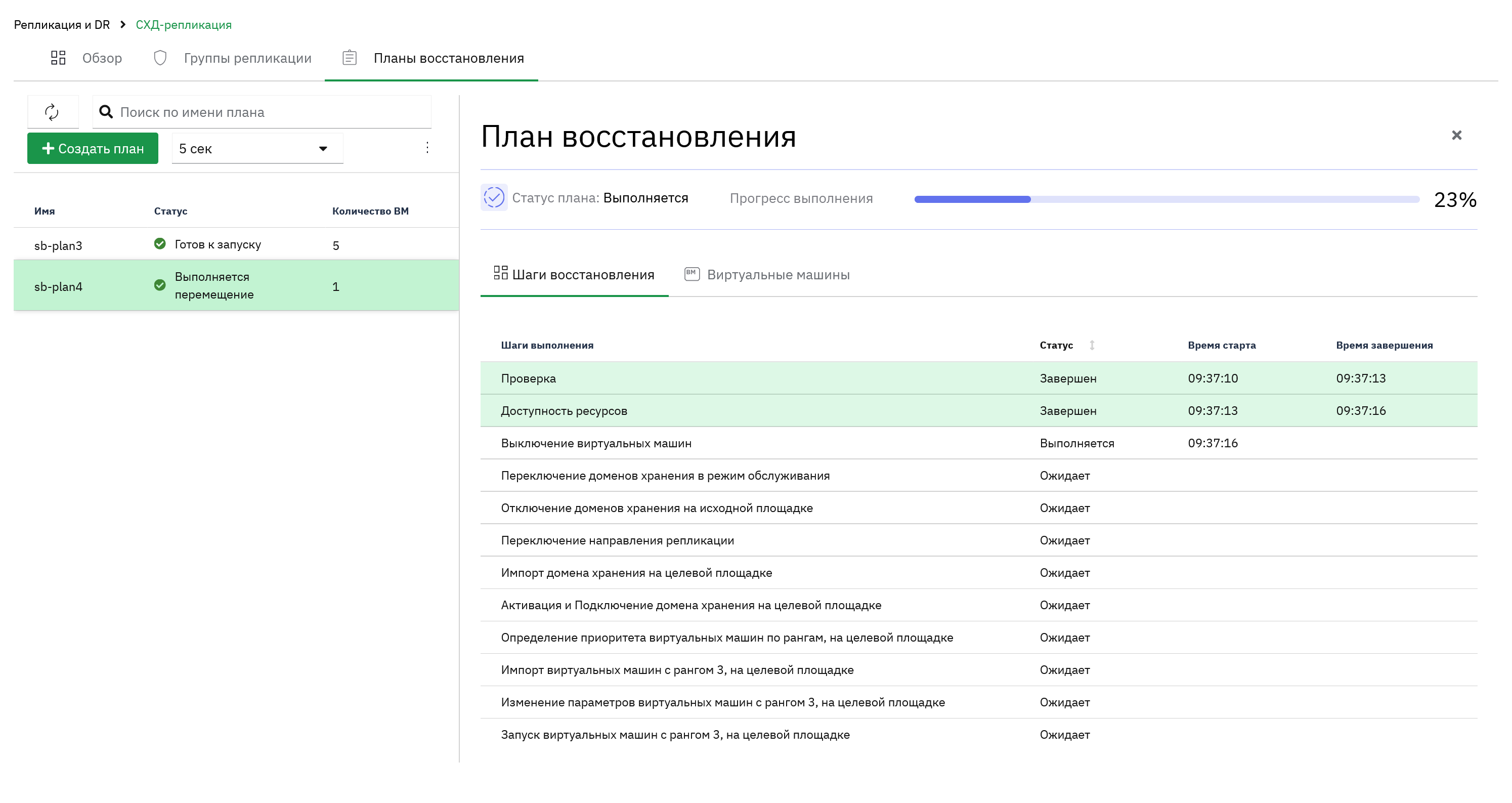Viewport: 1512px width, 803px height.
Task: Select Запуск виртуальных машин с рангом 3
Action: click(978, 734)
